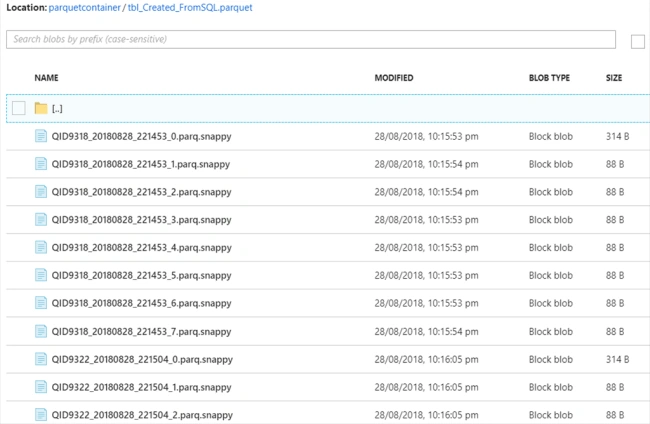Screen dimensions: 650x424
Task: Click file icon for QID9318_20180828_221453_7.parq.snappy
Action: [x=41, y=331]
